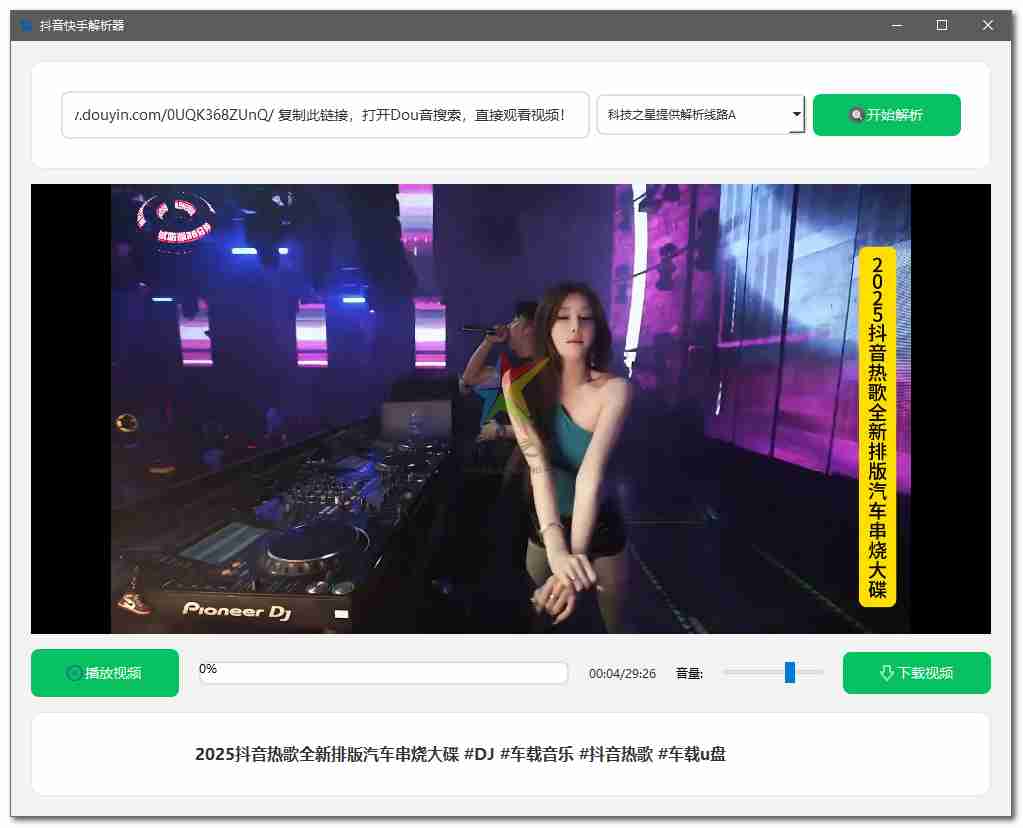Click the down-arrow icon on 下载视频
Image resolution: width=1023 pixels, height=828 pixels.
886,673
